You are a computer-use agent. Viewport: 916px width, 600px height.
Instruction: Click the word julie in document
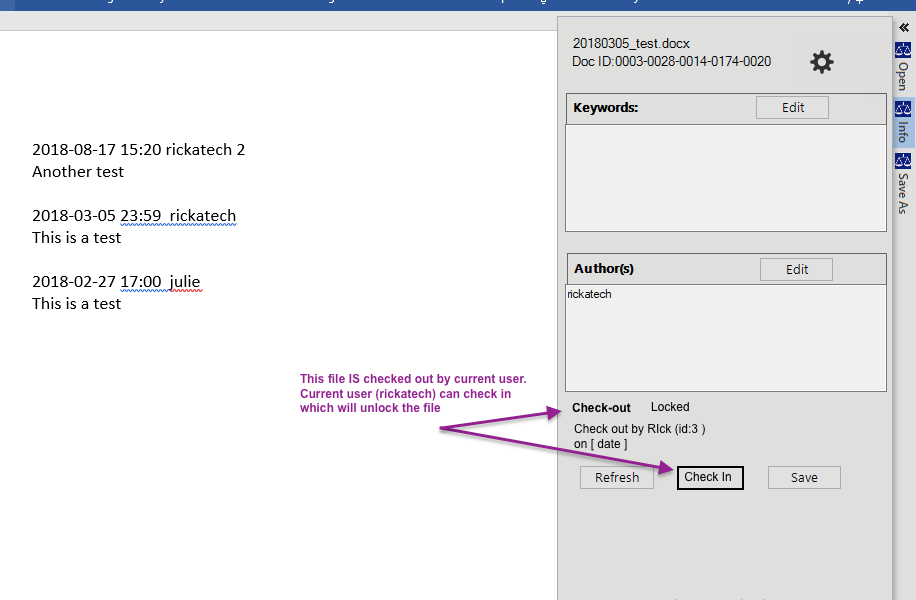tap(185, 282)
